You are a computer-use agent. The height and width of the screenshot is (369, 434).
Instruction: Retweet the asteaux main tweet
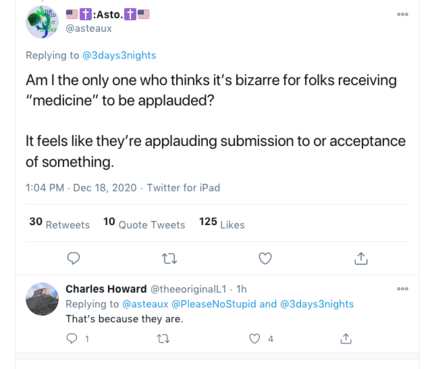[x=169, y=259]
